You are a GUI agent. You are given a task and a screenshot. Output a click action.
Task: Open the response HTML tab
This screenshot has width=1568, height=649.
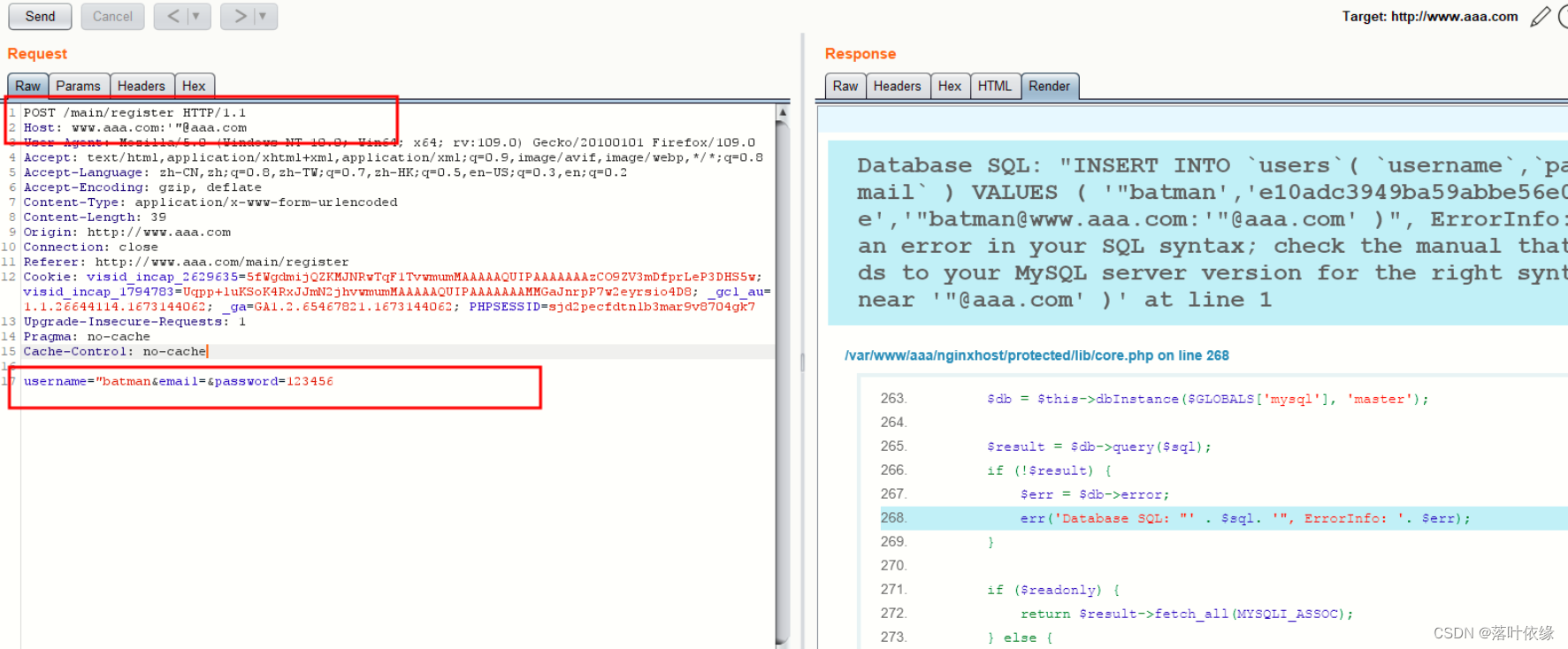coord(995,86)
